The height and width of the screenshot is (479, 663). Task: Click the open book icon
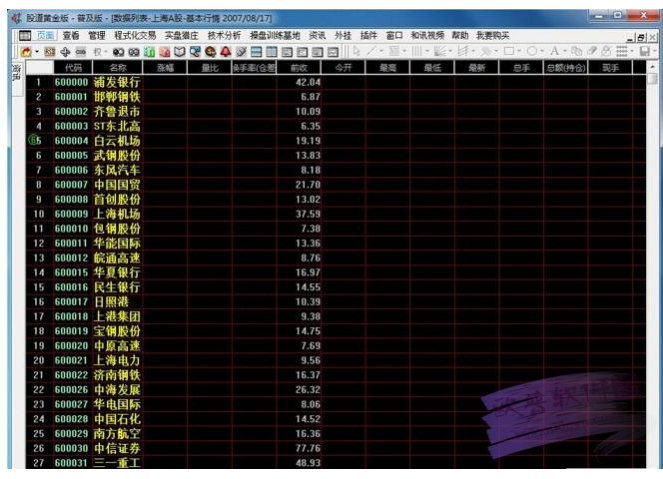tap(180, 52)
